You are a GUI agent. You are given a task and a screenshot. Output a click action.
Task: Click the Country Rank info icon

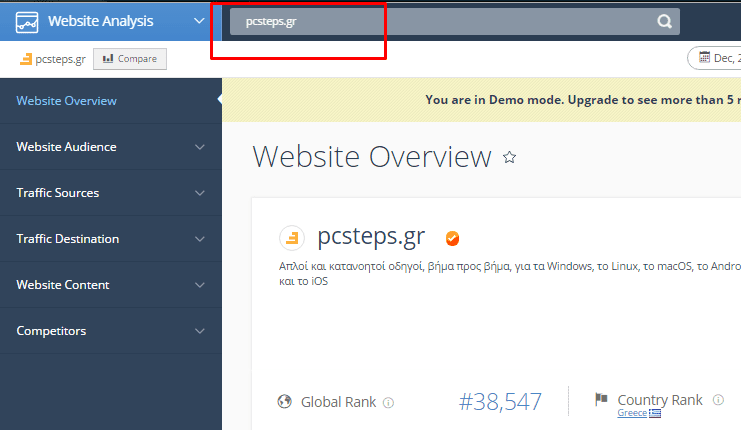pos(718,400)
